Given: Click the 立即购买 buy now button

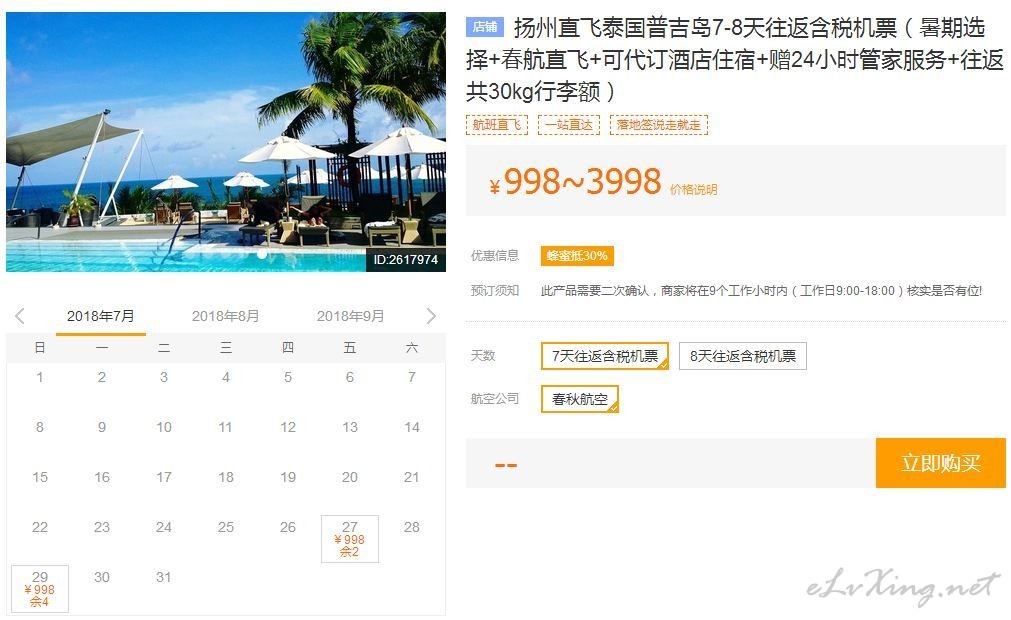Looking at the screenshot, I should [x=941, y=463].
